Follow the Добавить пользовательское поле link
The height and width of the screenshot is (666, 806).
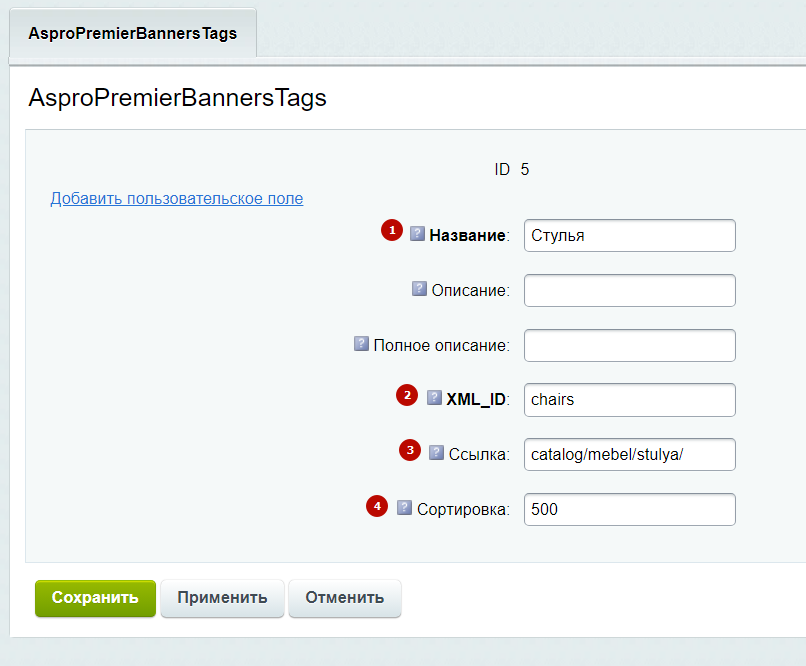coord(177,198)
